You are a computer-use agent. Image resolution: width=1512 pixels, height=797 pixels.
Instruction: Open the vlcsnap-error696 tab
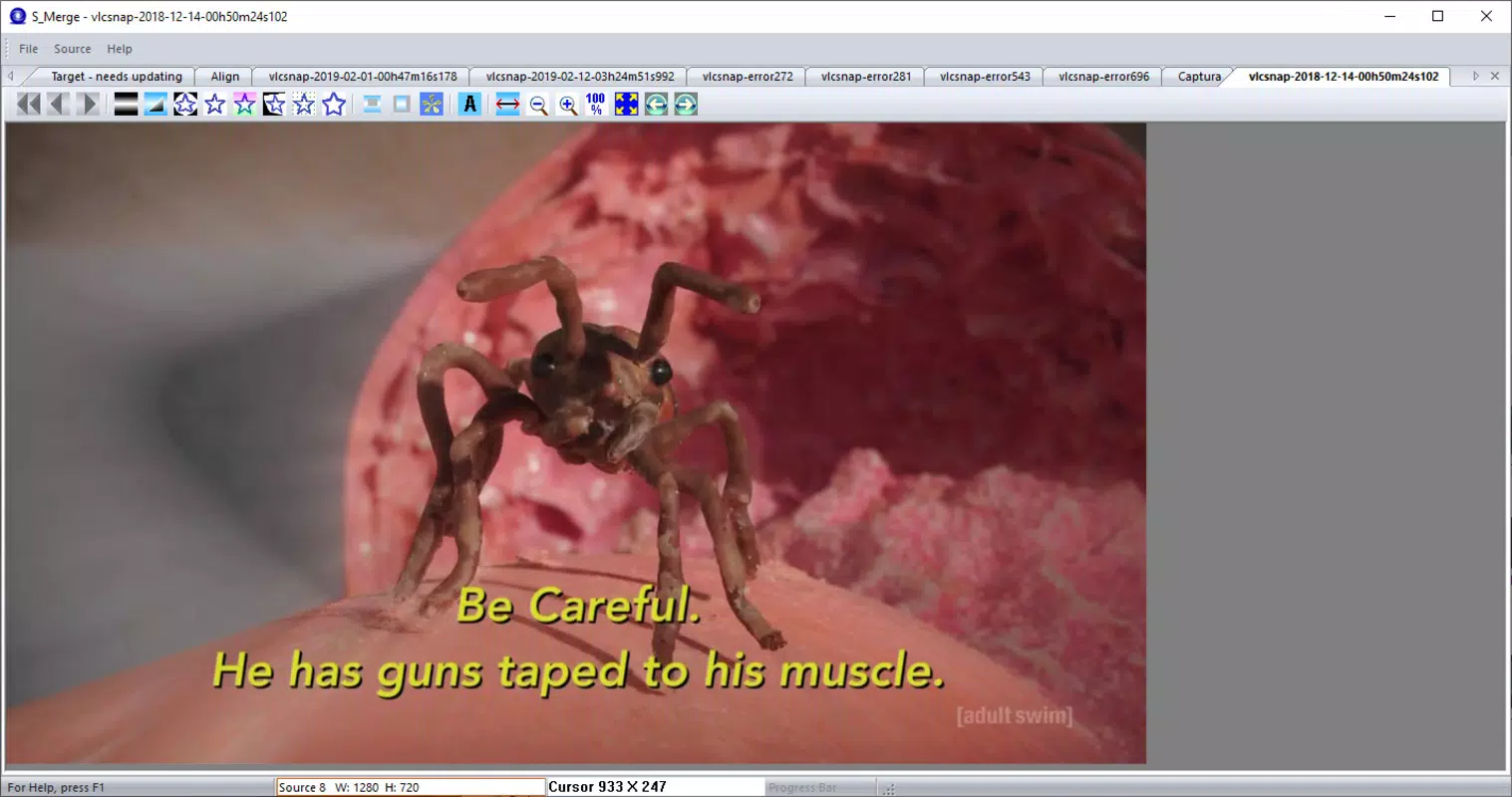[x=1103, y=77]
